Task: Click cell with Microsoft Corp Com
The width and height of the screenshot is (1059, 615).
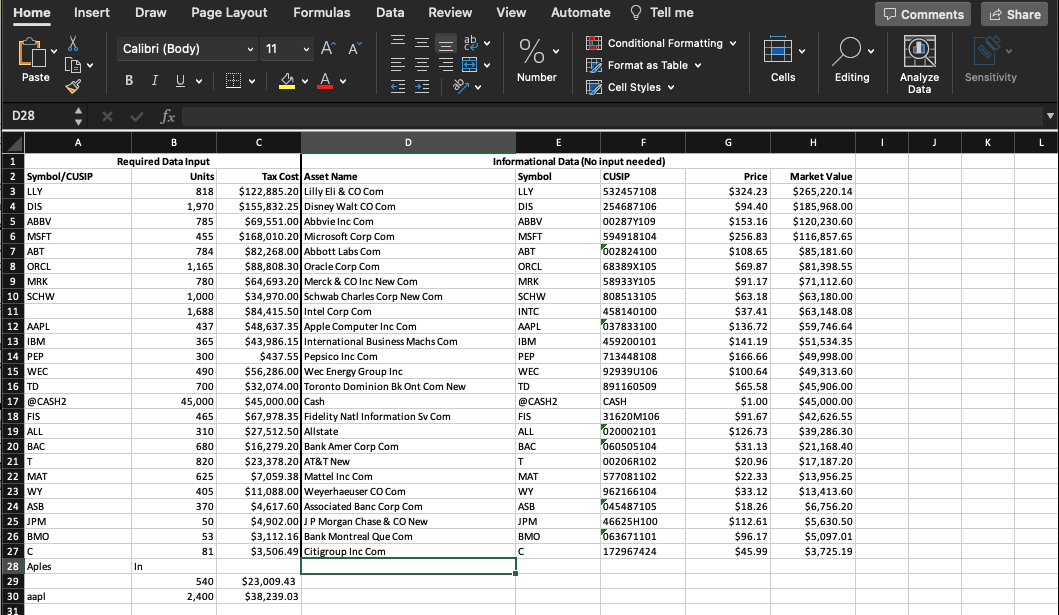Action: (x=408, y=236)
